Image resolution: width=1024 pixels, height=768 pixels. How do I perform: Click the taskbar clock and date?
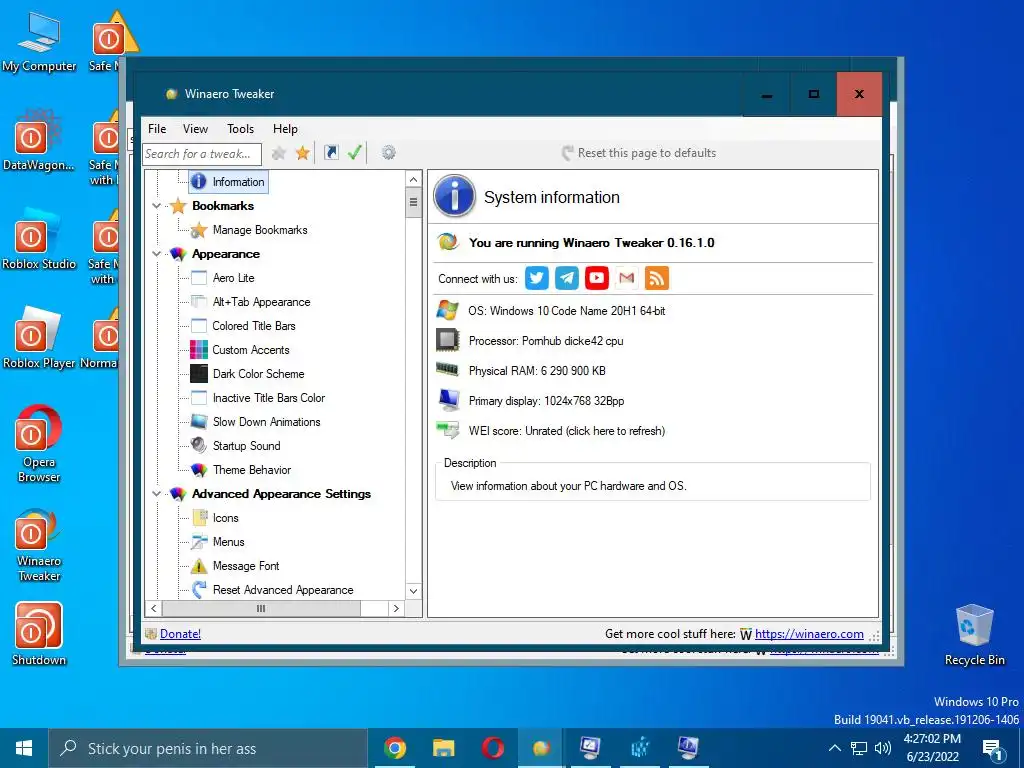point(933,748)
